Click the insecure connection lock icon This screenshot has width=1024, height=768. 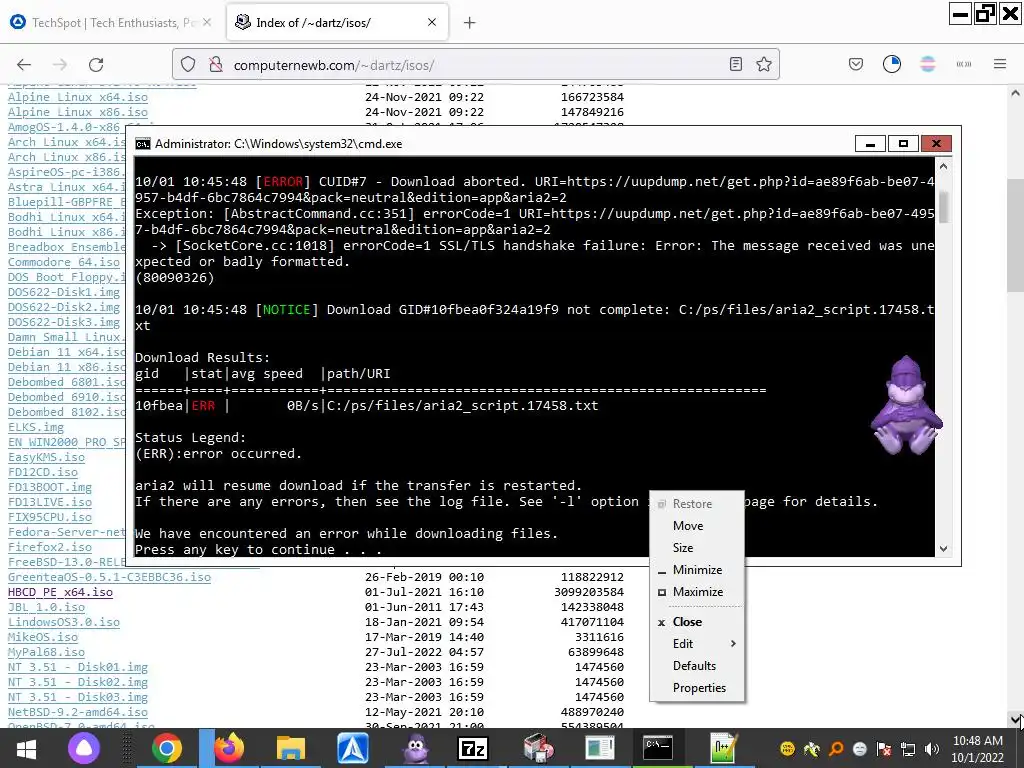[x=216, y=65]
